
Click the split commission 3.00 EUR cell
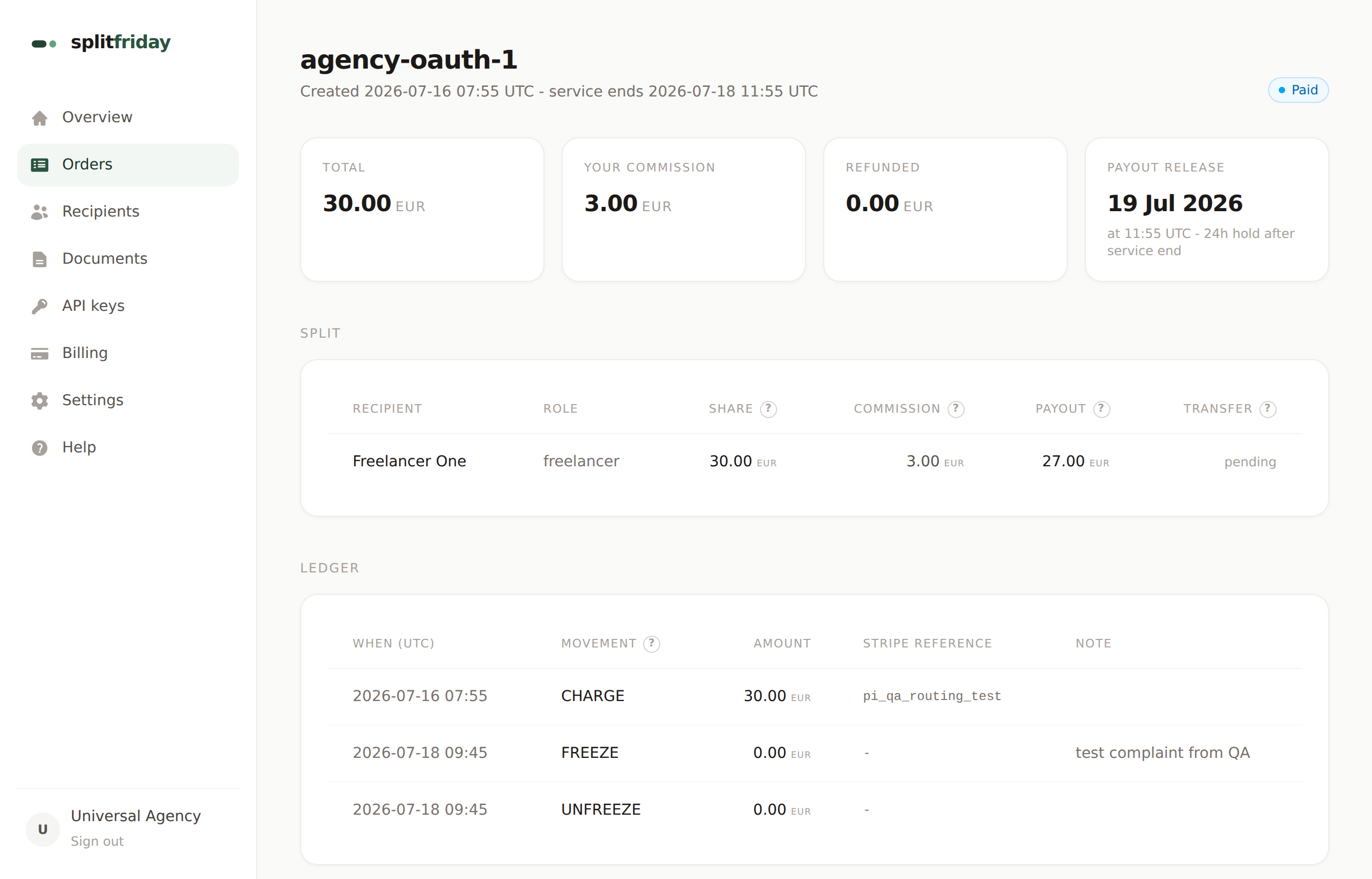pyautogui.click(x=935, y=461)
